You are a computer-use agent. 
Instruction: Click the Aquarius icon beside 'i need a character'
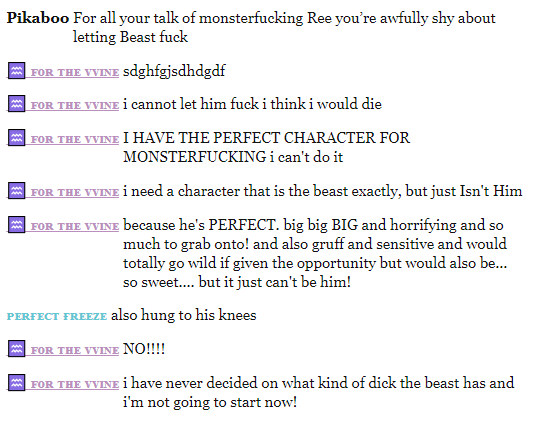(16, 190)
